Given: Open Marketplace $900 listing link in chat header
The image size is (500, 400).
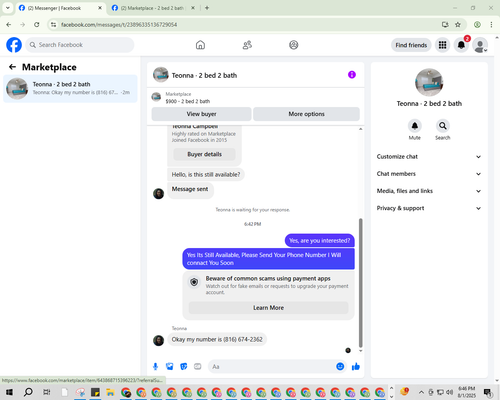Looking at the screenshot, I should (188, 98).
